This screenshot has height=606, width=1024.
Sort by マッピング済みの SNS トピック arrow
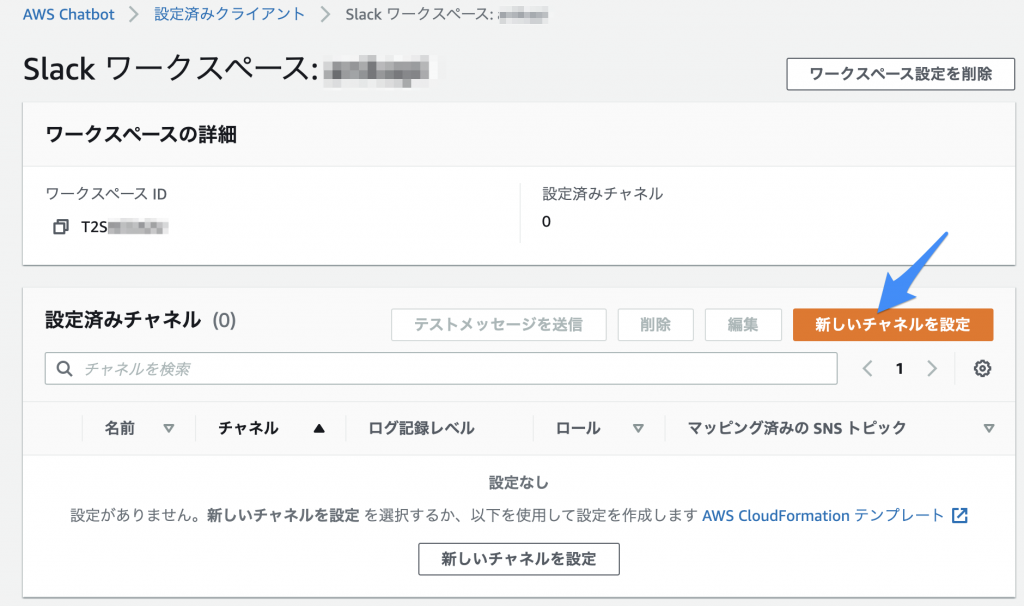[x=989, y=428]
